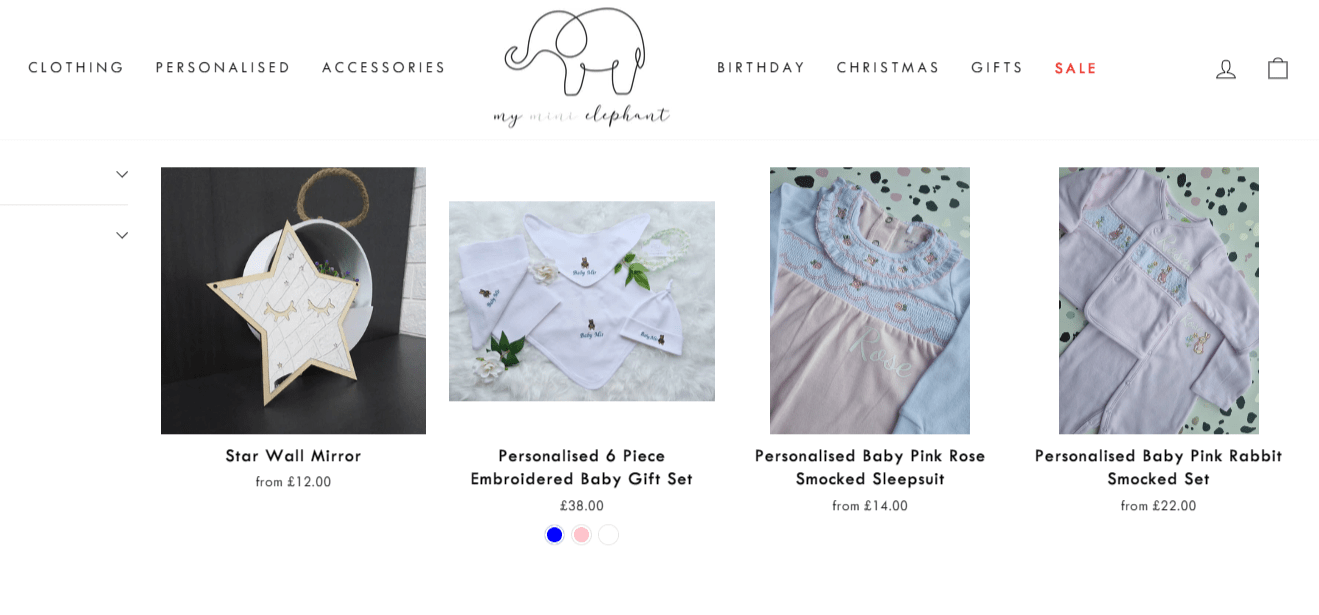Open the Clothing menu
The width and height of the screenshot is (1319, 615).
click(76, 68)
